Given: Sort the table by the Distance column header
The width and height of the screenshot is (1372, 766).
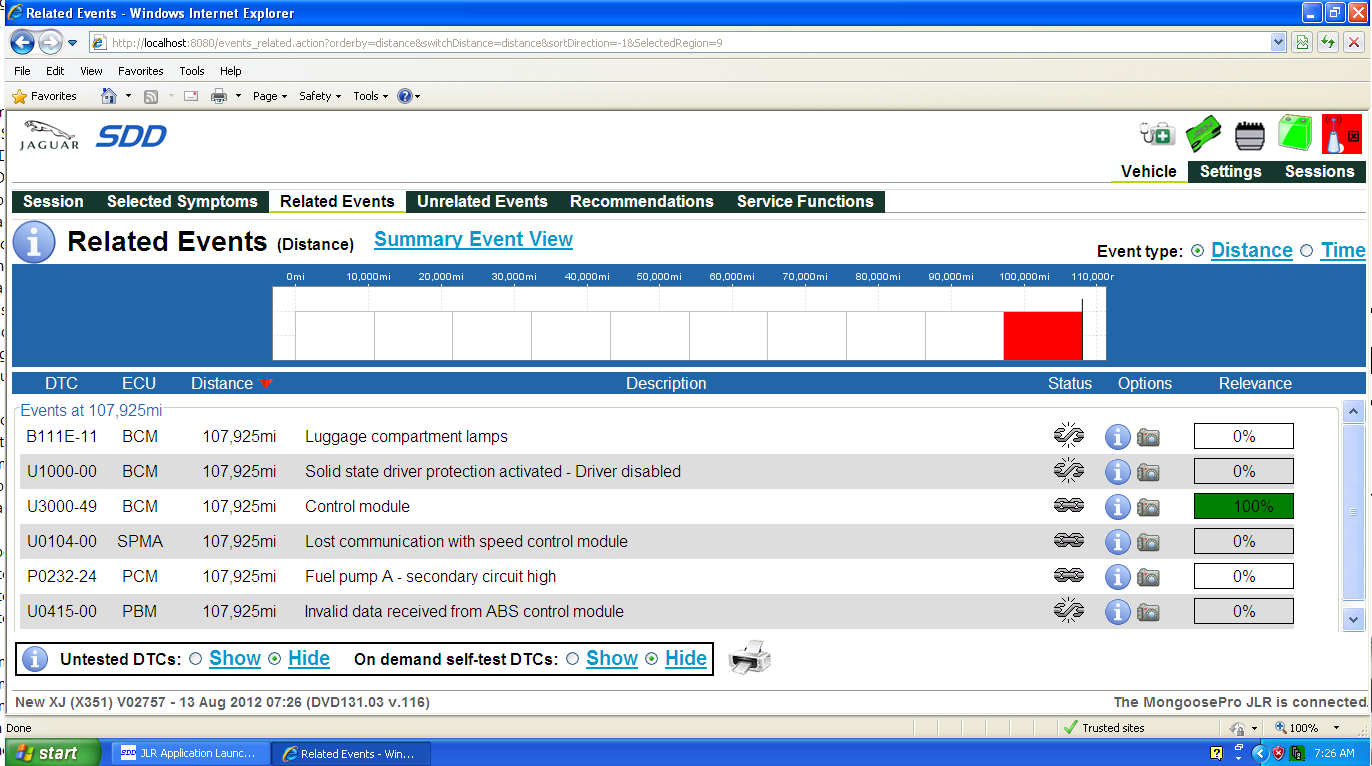Looking at the screenshot, I should click(x=222, y=383).
